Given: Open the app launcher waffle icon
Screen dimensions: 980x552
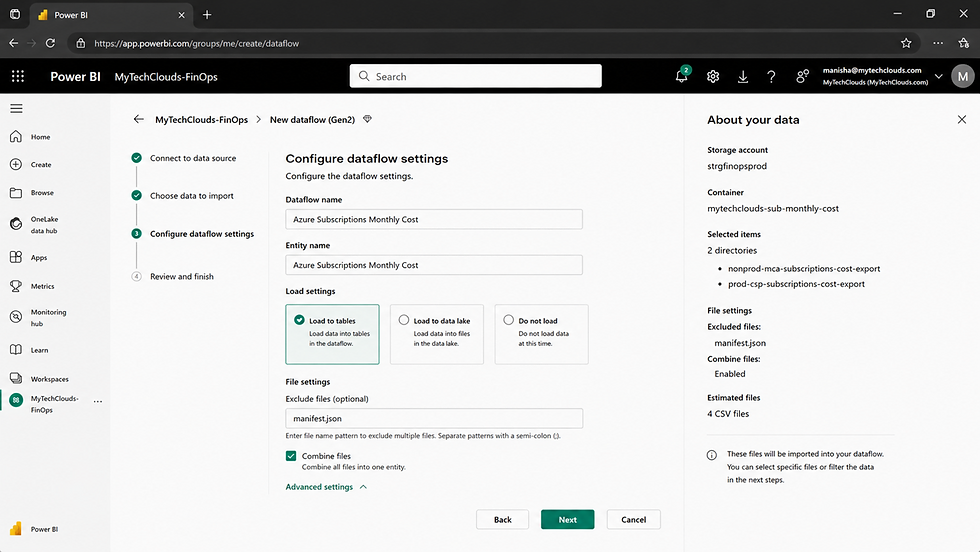Looking at the screenshot, I should (x=18, y=76).
